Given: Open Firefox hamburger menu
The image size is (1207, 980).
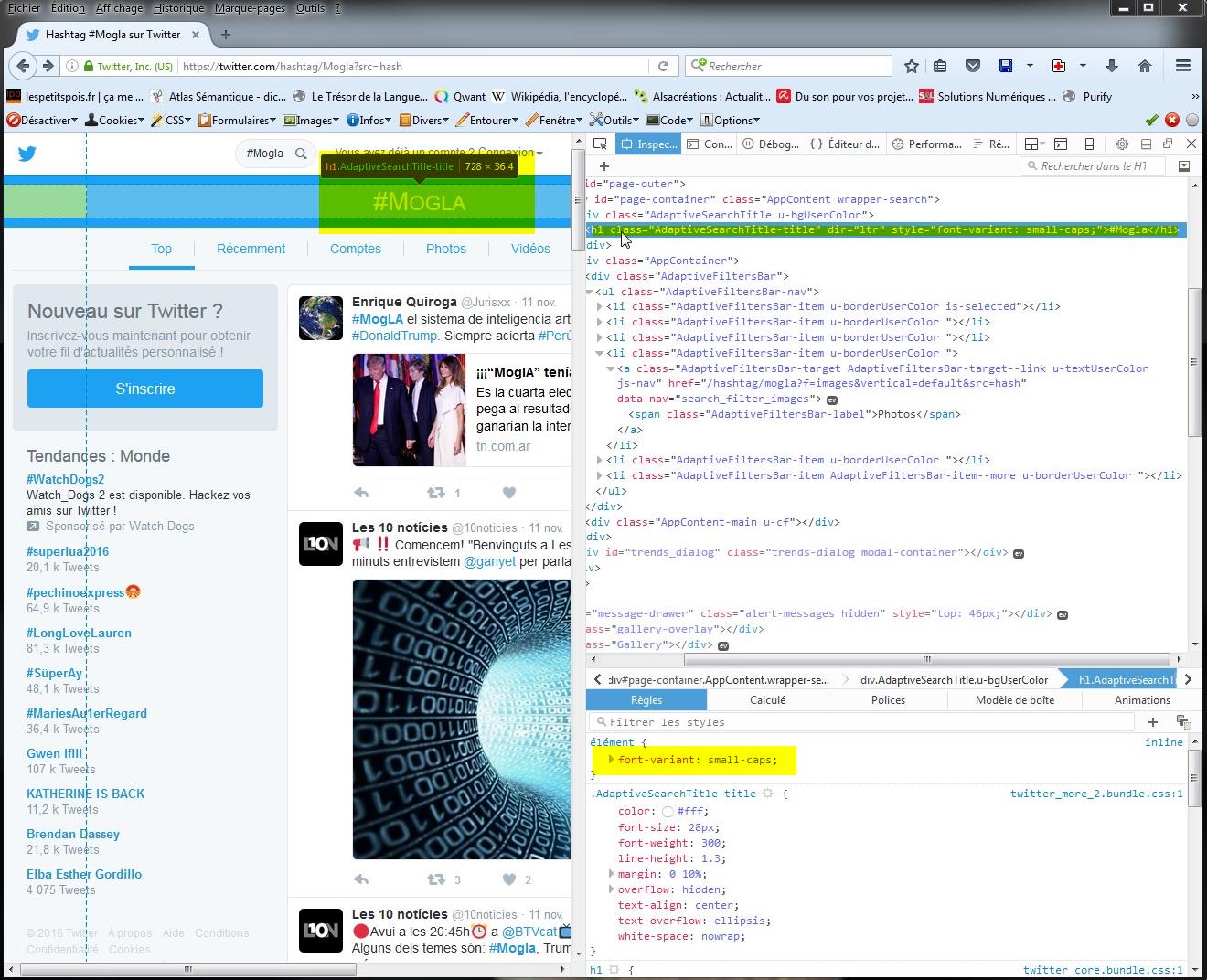Looking at the screenshot, I should click(1182, 66).
